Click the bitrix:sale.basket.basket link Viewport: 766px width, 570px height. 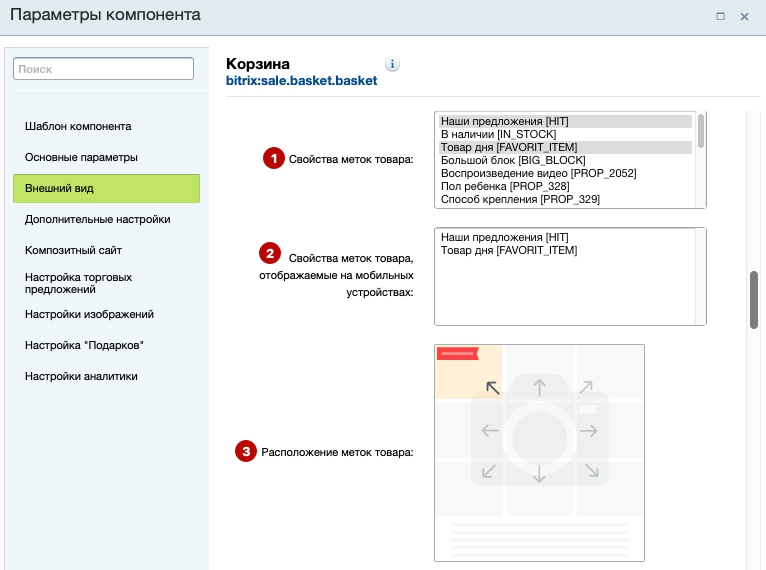301,81
